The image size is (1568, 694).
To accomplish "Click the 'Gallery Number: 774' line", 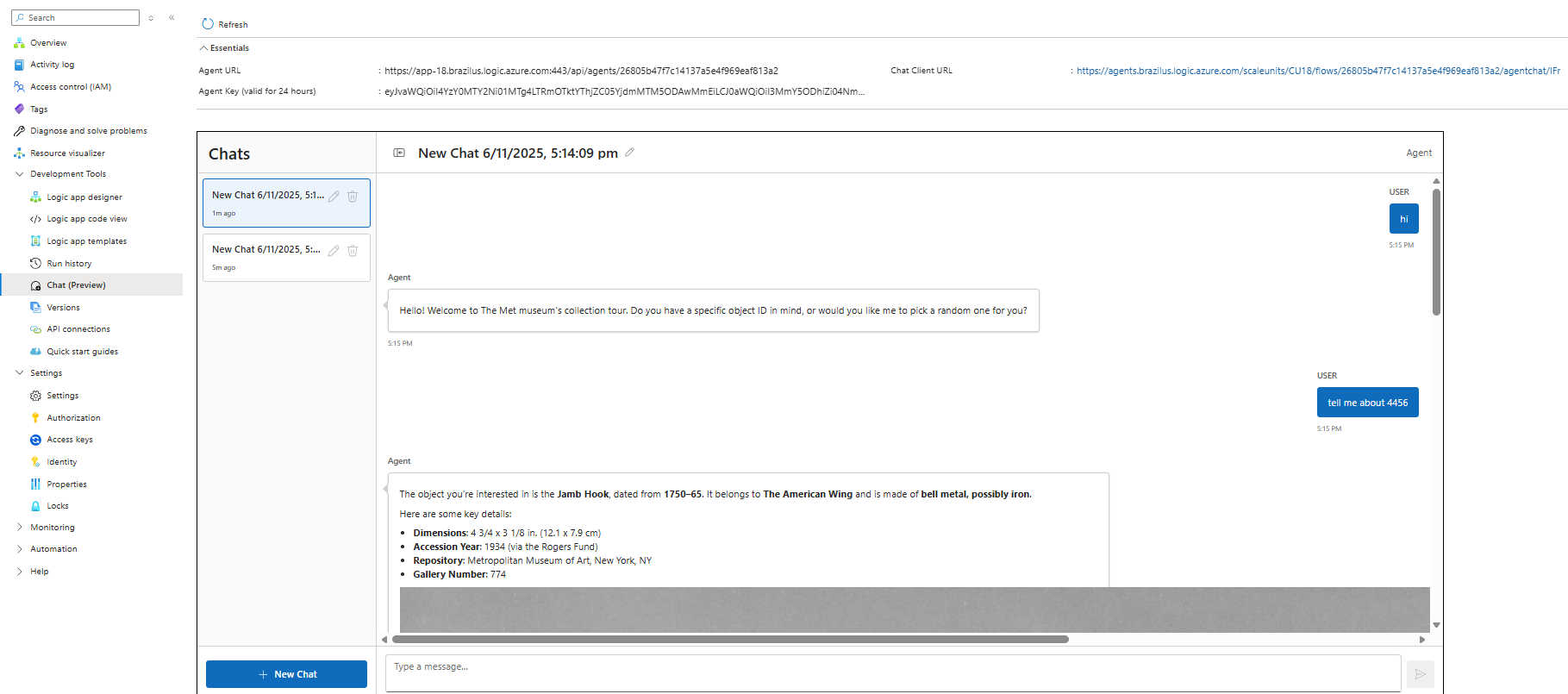I will pos(459,574).
